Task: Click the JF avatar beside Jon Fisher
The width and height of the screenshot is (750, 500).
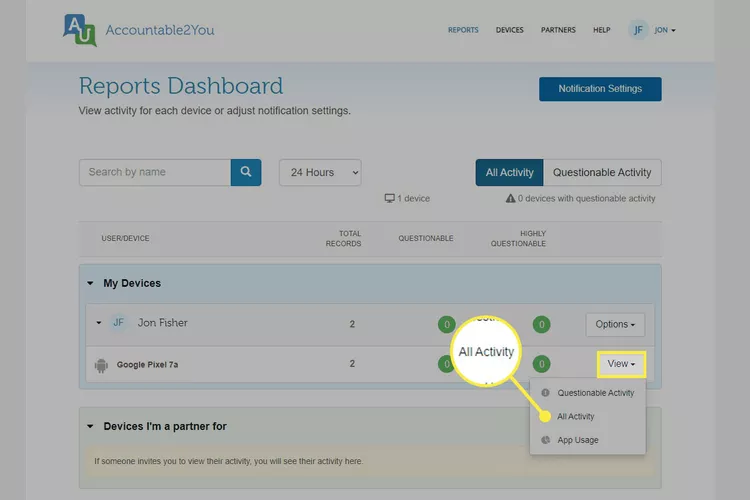Action: [118, 322]
